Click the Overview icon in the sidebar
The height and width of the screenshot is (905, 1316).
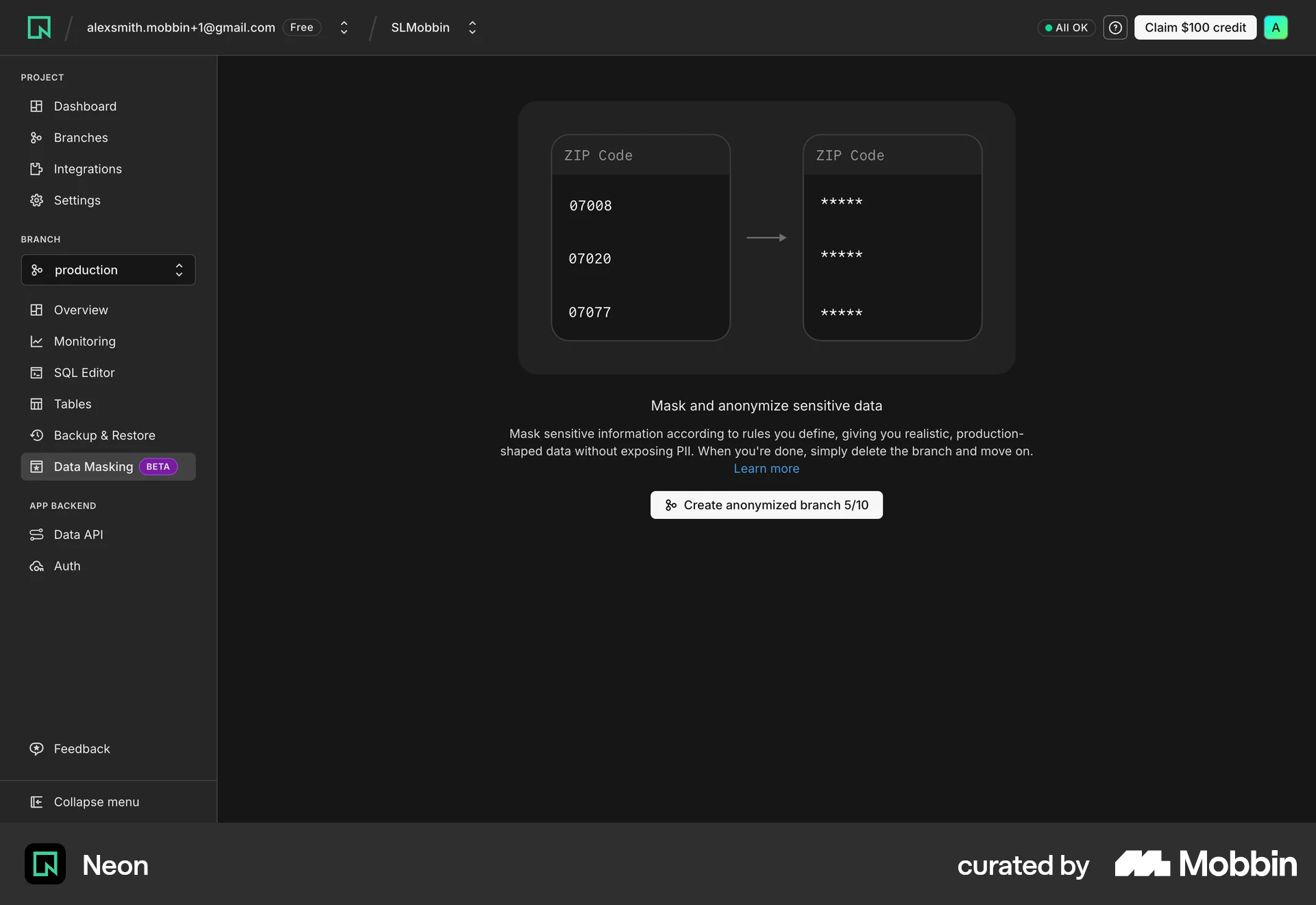coord(36,310)
